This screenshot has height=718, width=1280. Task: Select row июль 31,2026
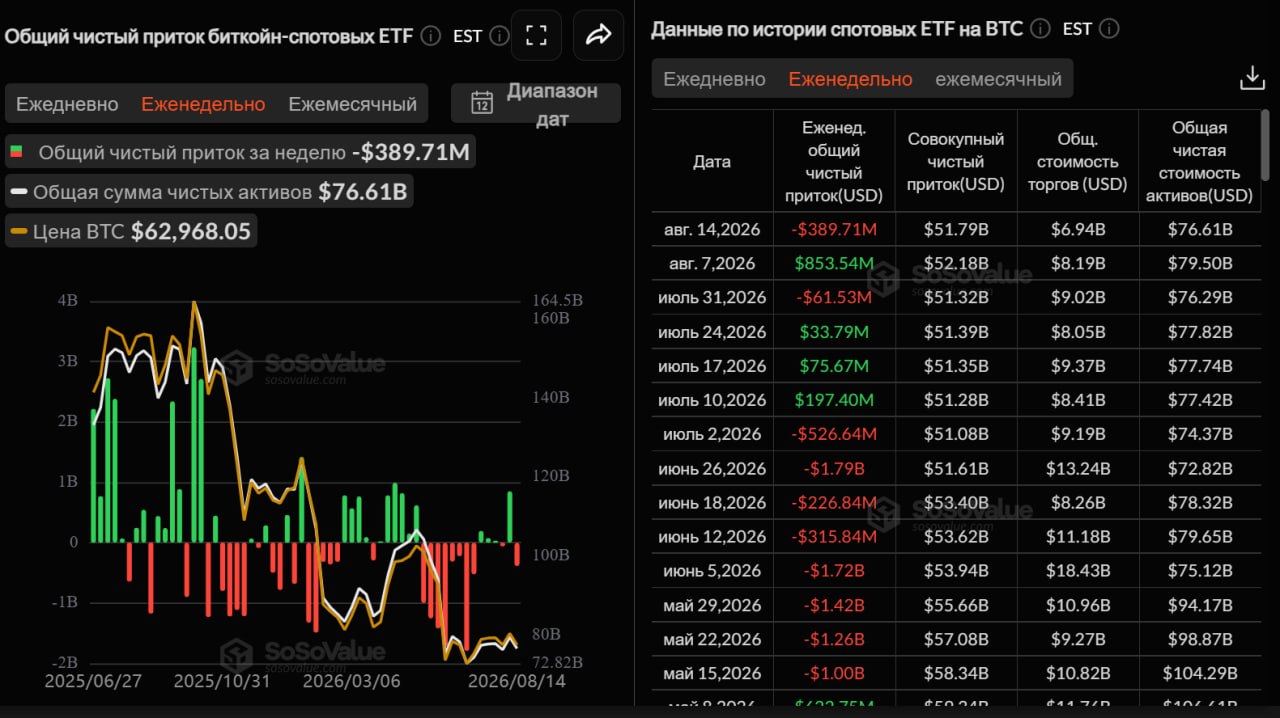coord(956,297)
